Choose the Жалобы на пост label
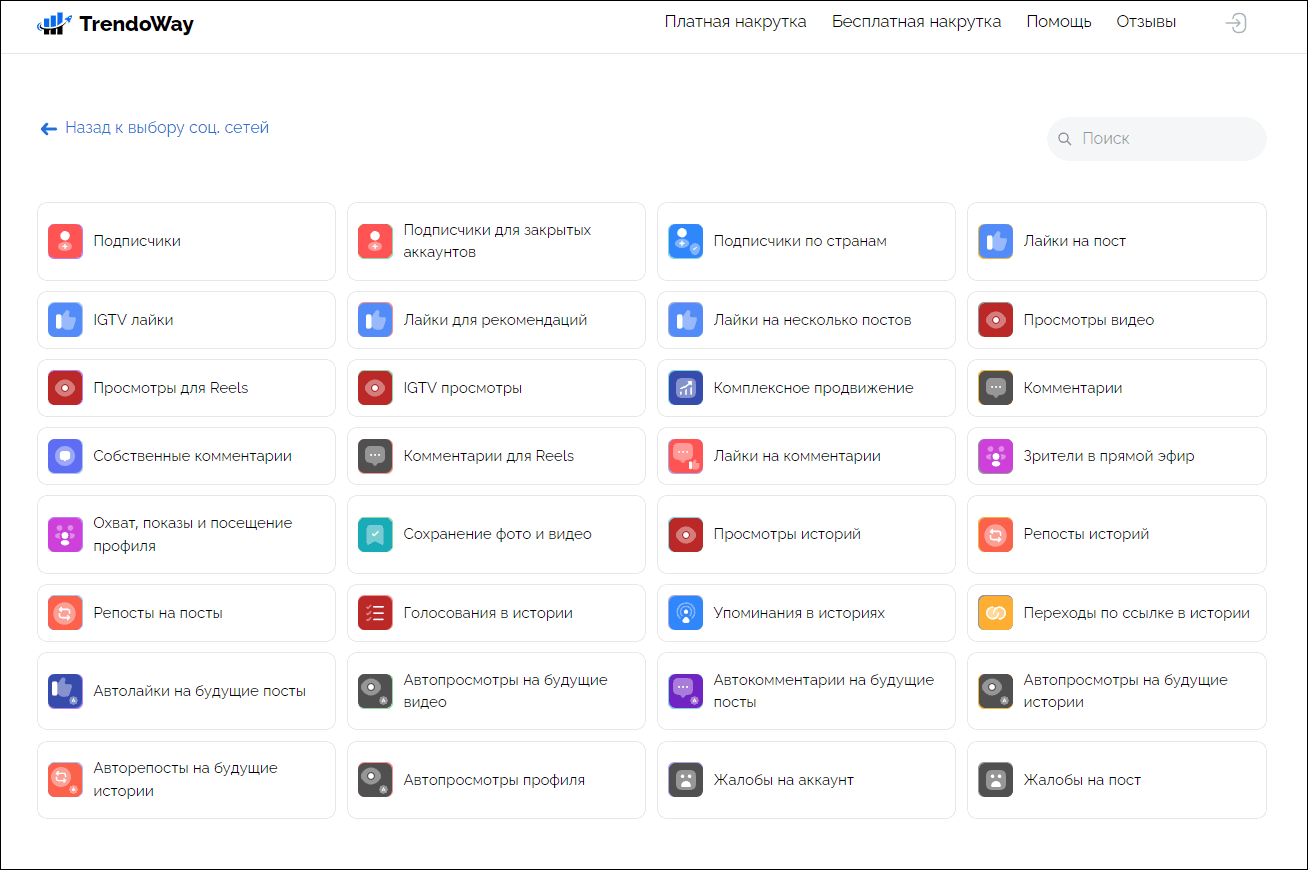The height and width of the screenshot is (870, 1308). (1082, 780)
